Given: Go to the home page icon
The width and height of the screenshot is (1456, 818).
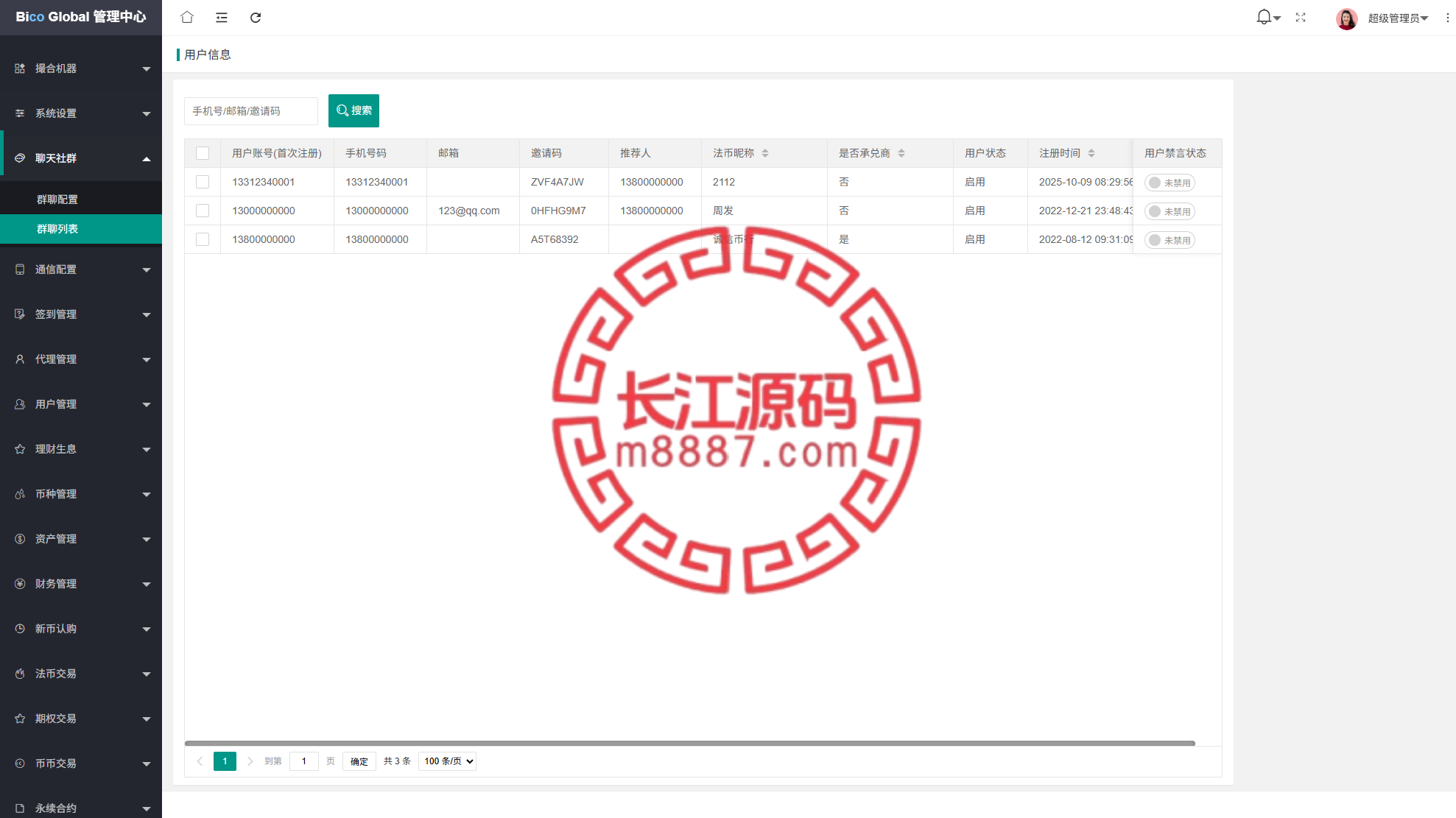Looking at the screenshot, I should pos(187,17).
